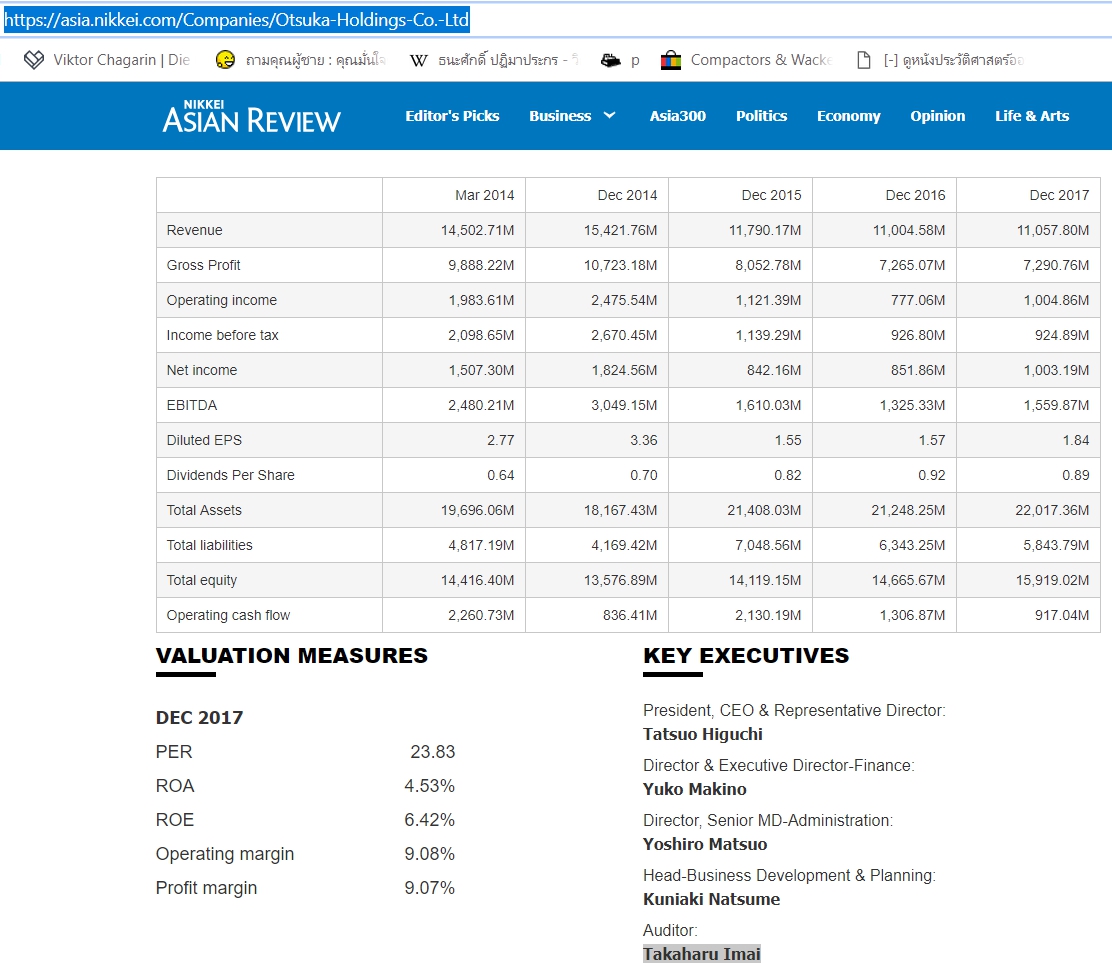Open Editor's Picks section
The image size is (1112, 967).
click(x=452, y=116)
